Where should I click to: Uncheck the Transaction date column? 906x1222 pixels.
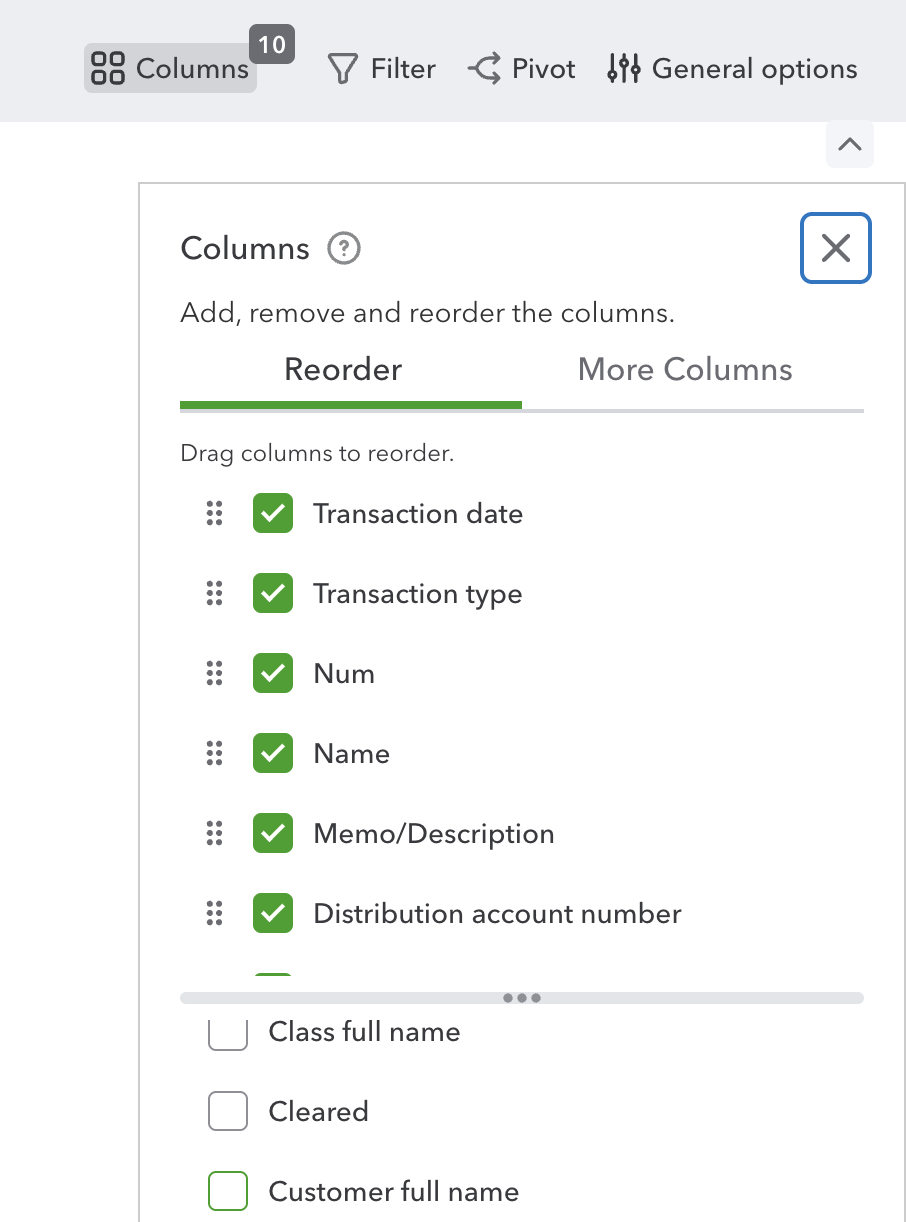[x=273, y=514]
